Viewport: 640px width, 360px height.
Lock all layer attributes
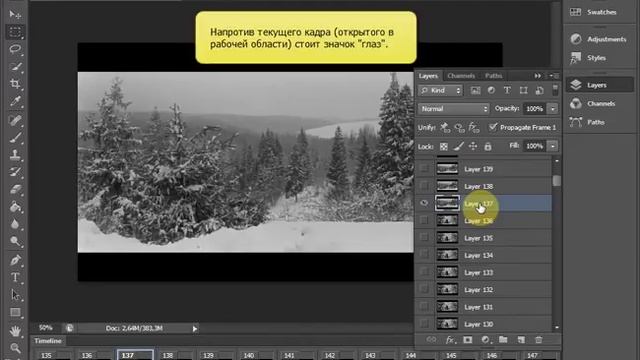487,146
